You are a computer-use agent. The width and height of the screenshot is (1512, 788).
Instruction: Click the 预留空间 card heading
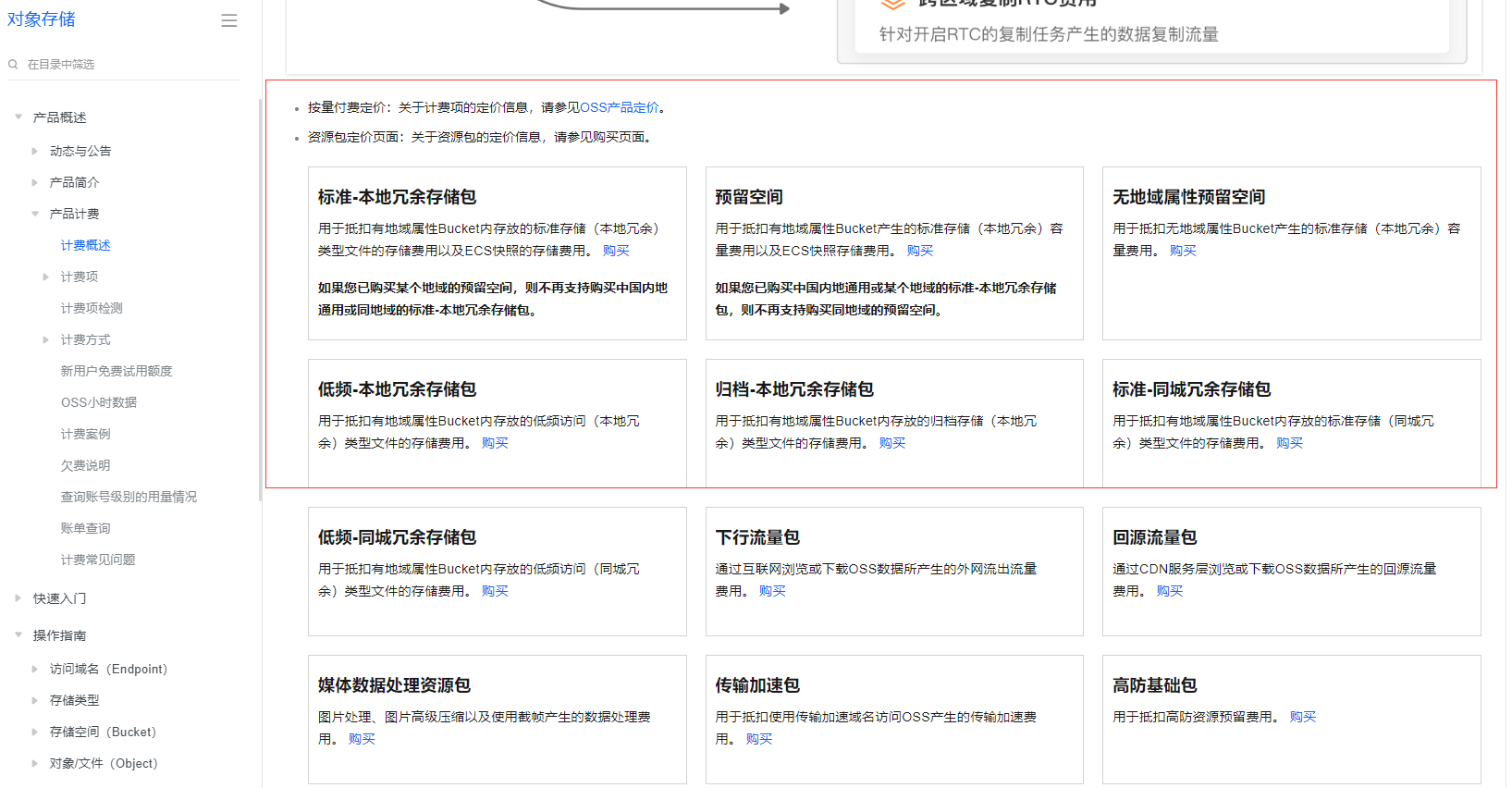[x=749, y=197]
